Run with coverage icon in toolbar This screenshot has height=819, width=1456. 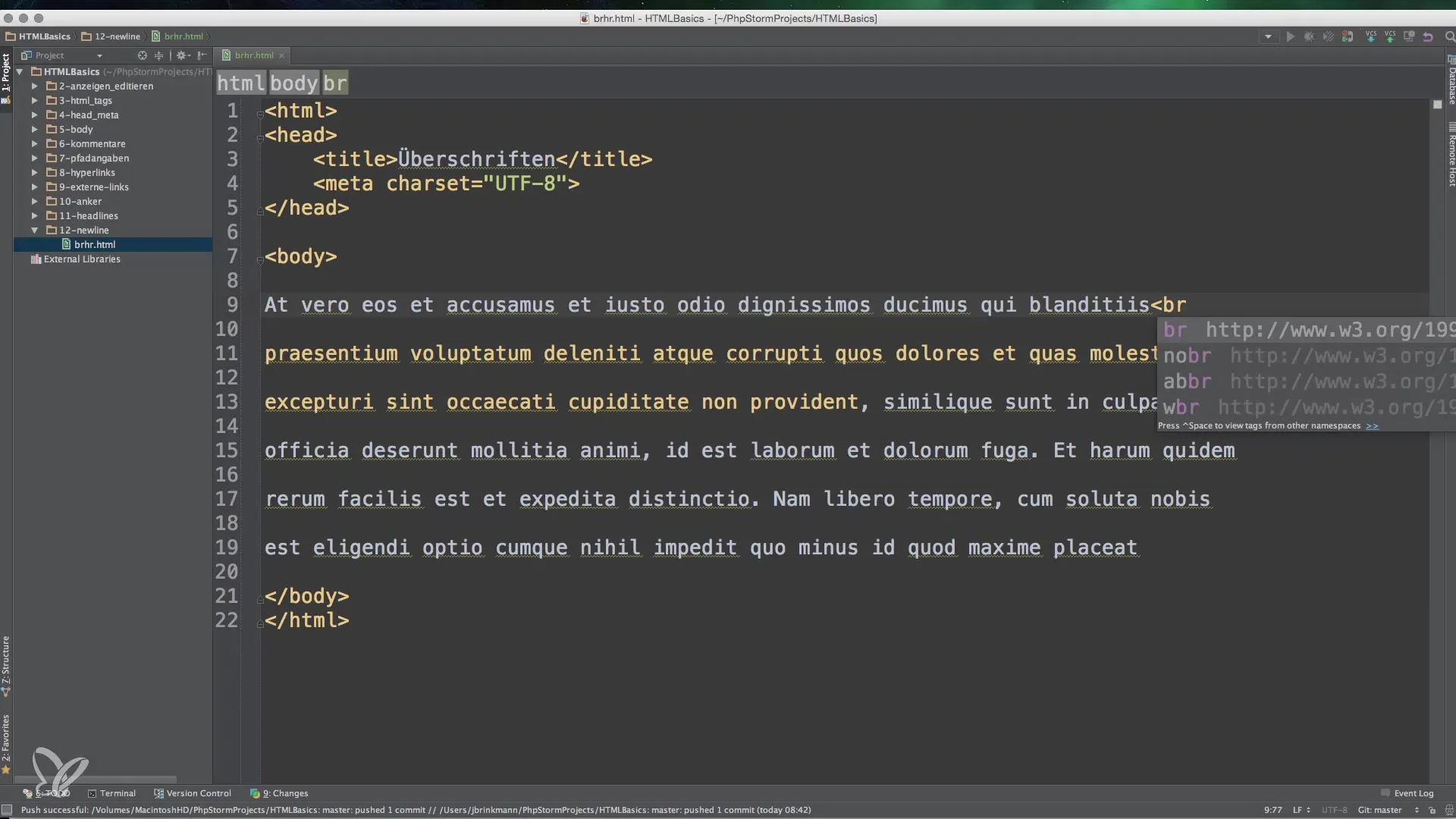click(1328, 36)
